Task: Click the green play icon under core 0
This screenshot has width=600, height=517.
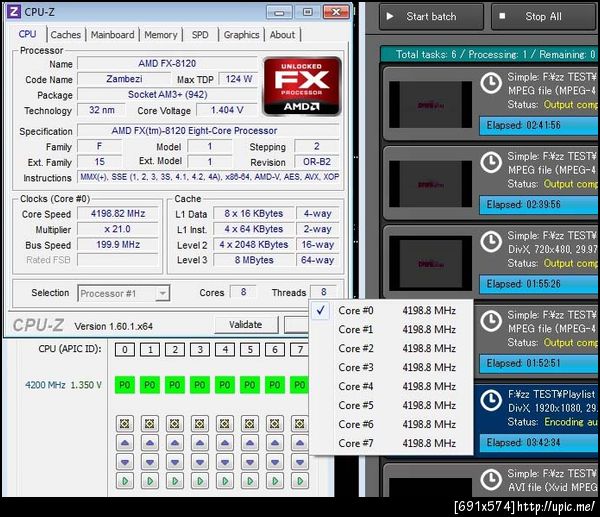Action: tap(125, 481)
